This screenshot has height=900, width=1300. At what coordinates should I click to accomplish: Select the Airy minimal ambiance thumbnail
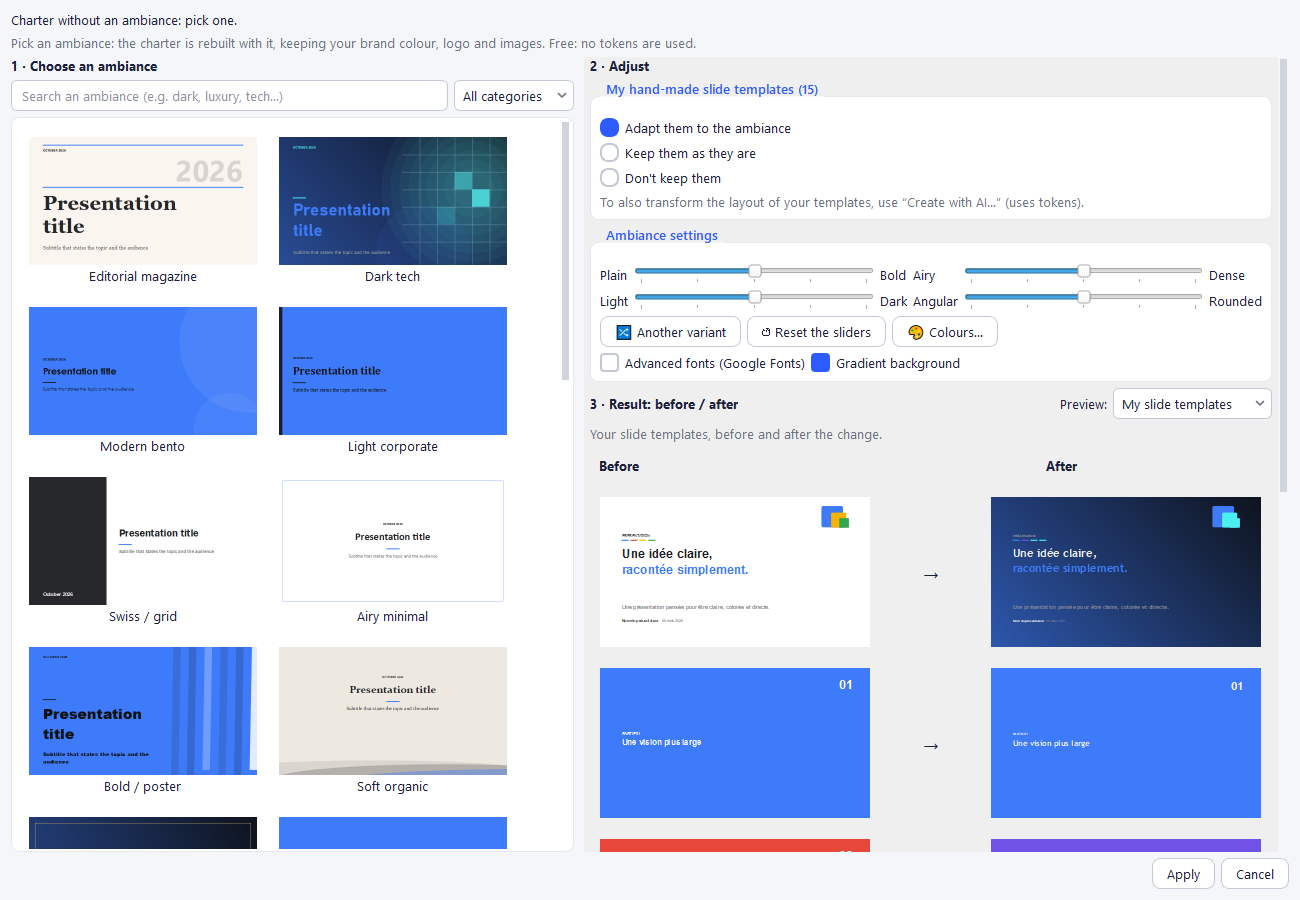(x=393, y=541)
